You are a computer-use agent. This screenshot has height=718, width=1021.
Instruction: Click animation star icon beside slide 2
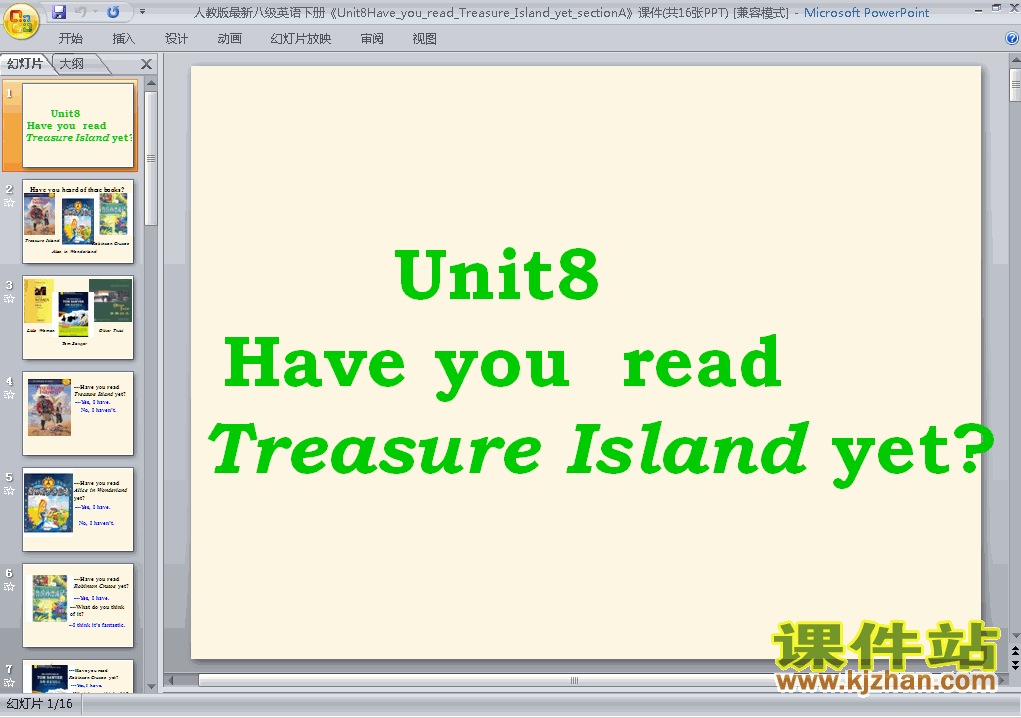pos(9,202)
